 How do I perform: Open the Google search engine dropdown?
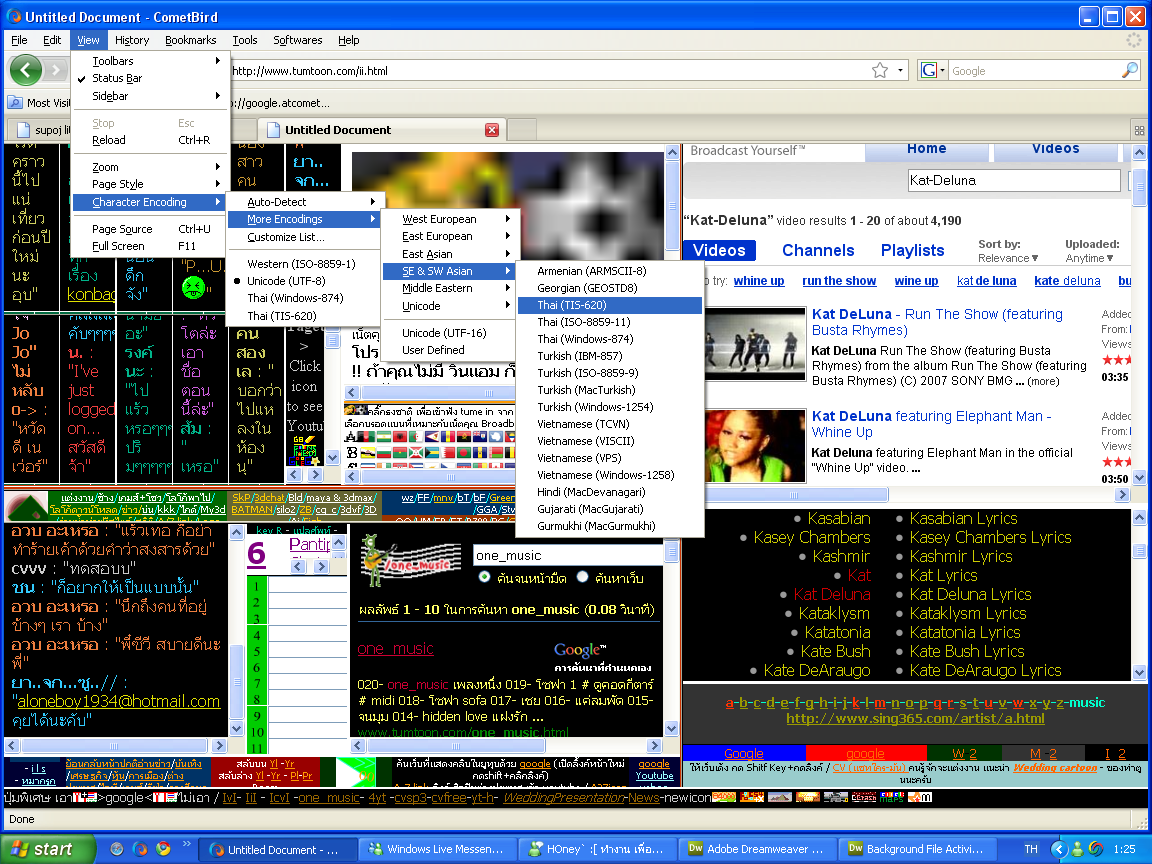(932, 70)
